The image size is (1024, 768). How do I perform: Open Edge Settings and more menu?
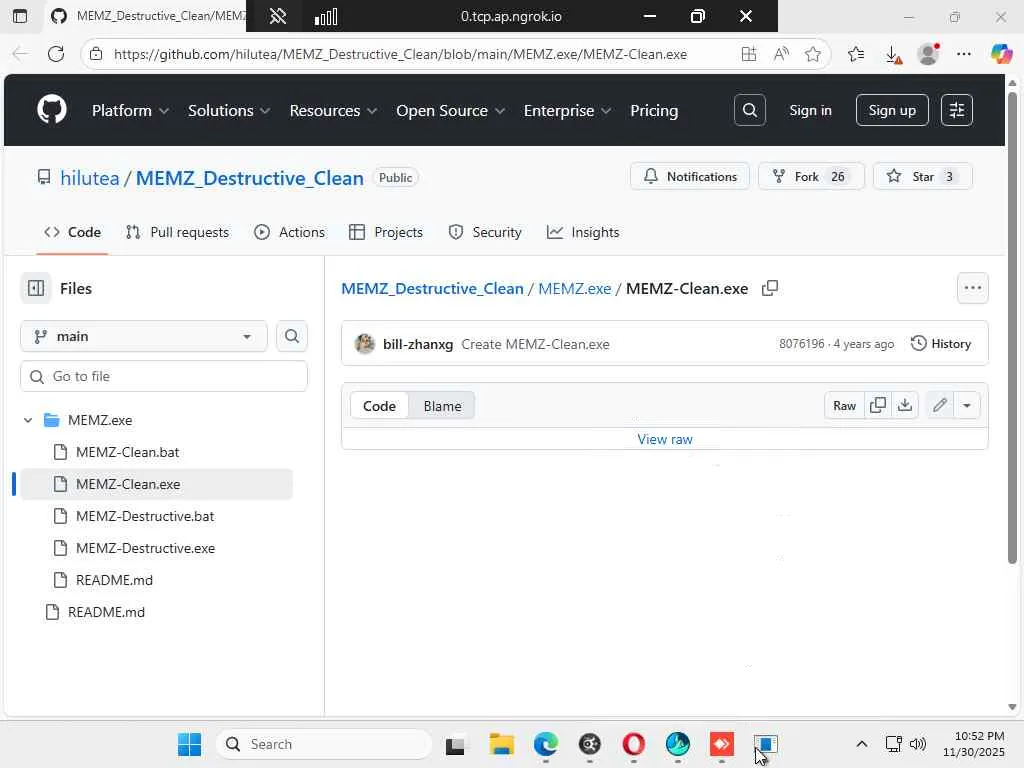coord(964,54)
